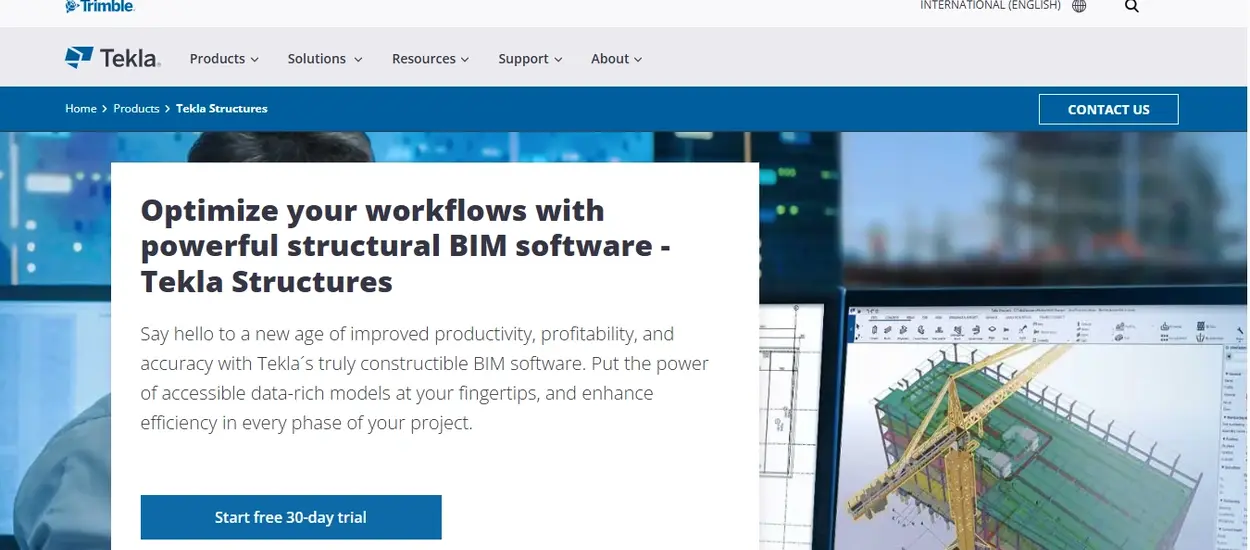This screenshot has height=550, width=1250.
Task: Click Start free 30-day trial button
Action: [x=290, y=517]
